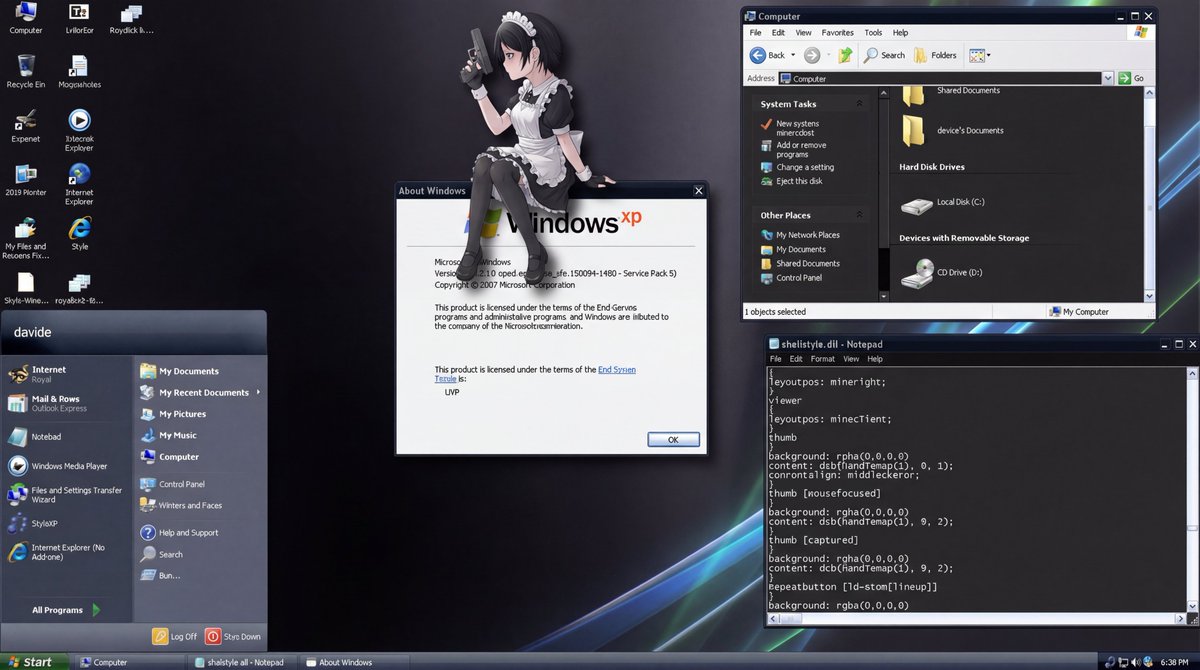Open the Recycle Bin desktop icon
Image resolution: width=1200 pixels, height=670 pixels.
coord(25,71)
